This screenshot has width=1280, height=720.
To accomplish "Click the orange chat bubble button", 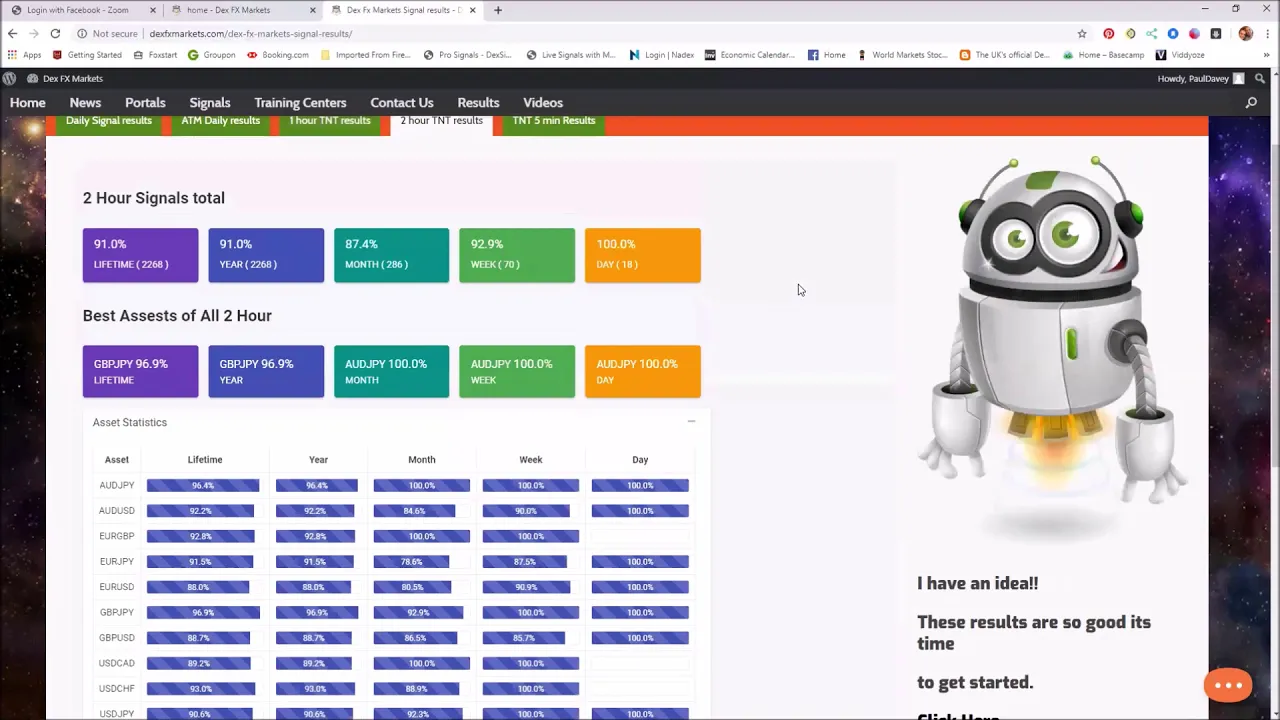I will [1228, 685].
